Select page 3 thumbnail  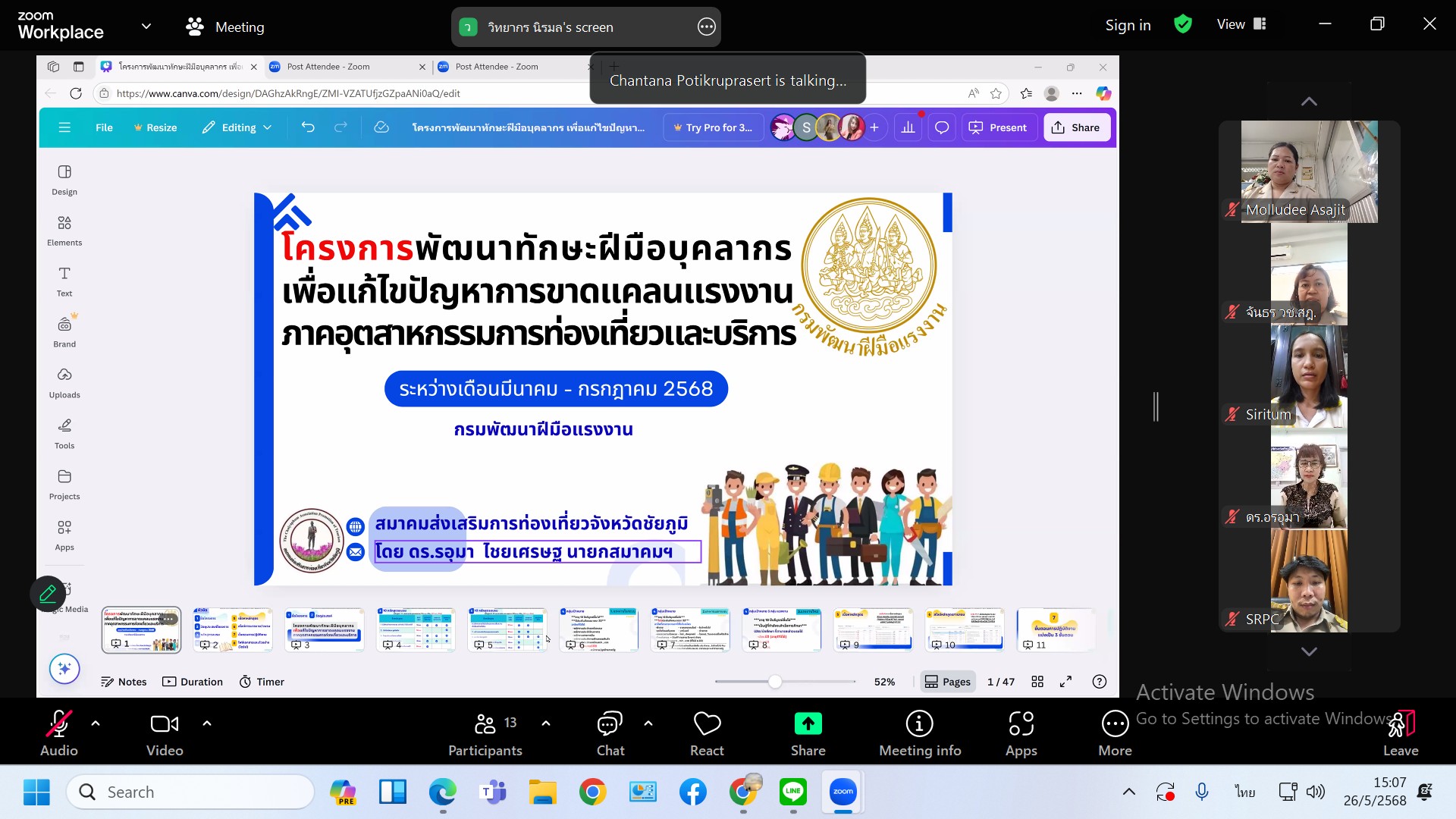[x=325, y=629]
